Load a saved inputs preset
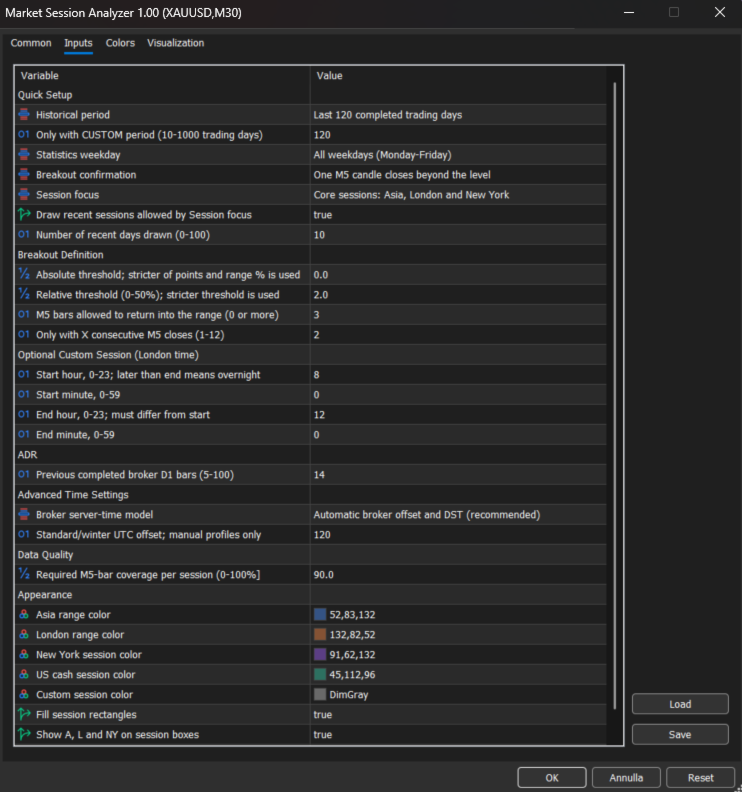Screen dimensions: 742x792 tap(680, 704)
